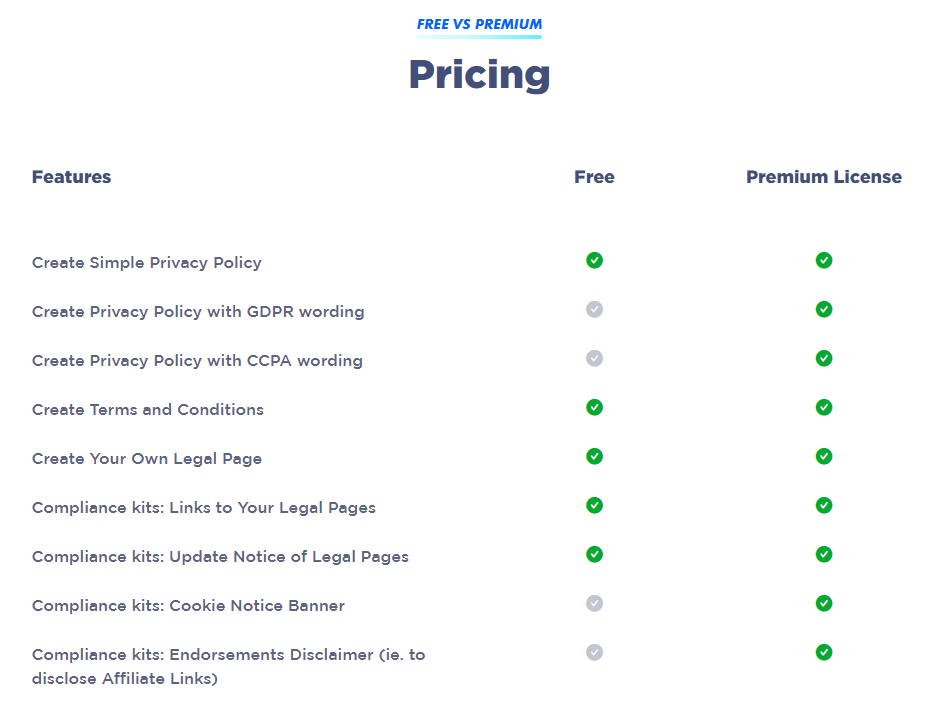
Task: Click the FREE VS PREMIUM heading link
Action: [x=479, y=24]
